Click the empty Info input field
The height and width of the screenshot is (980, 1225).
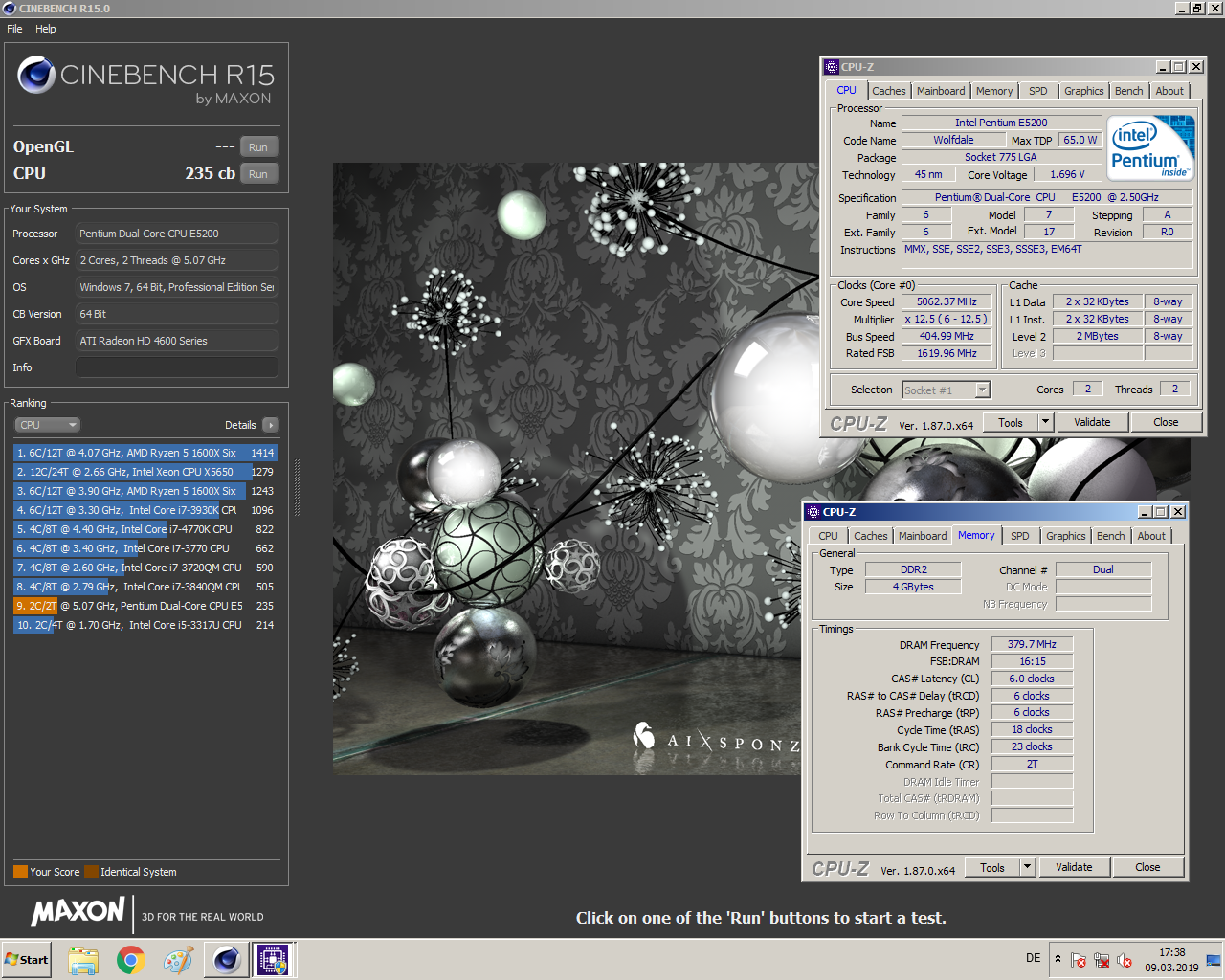point(177,367)
